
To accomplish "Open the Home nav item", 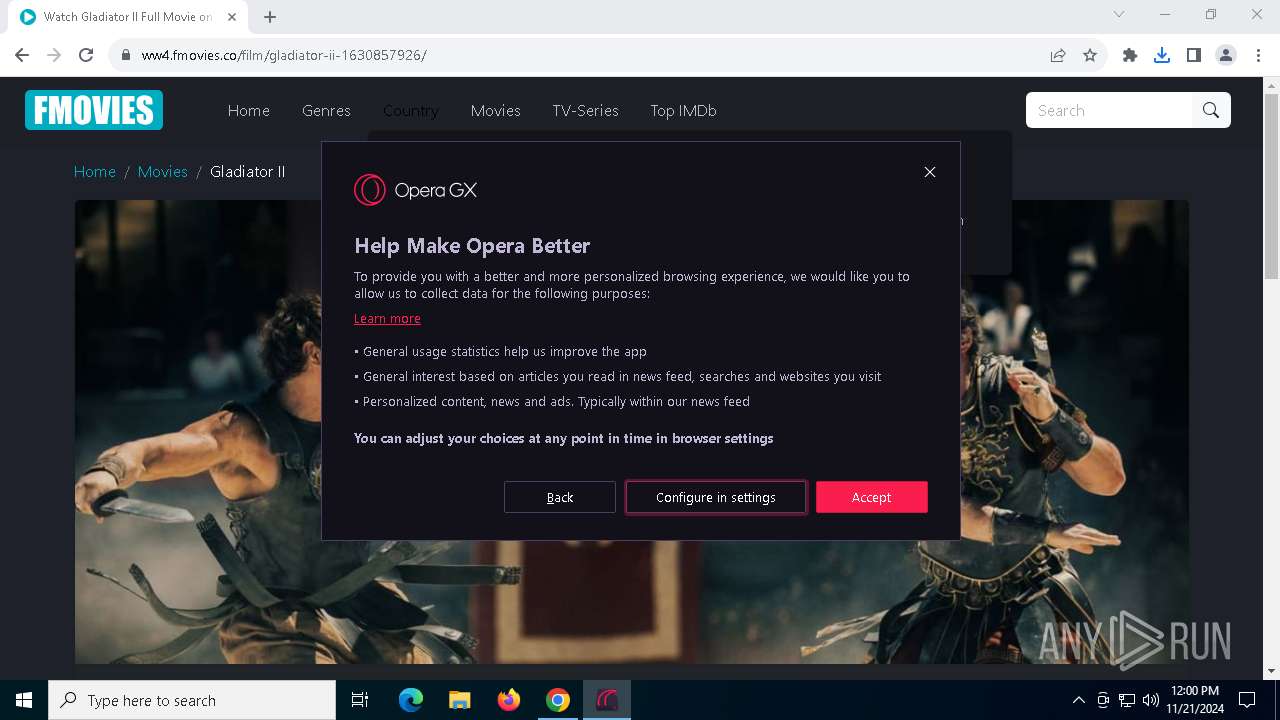I will (x=249, y=111).
